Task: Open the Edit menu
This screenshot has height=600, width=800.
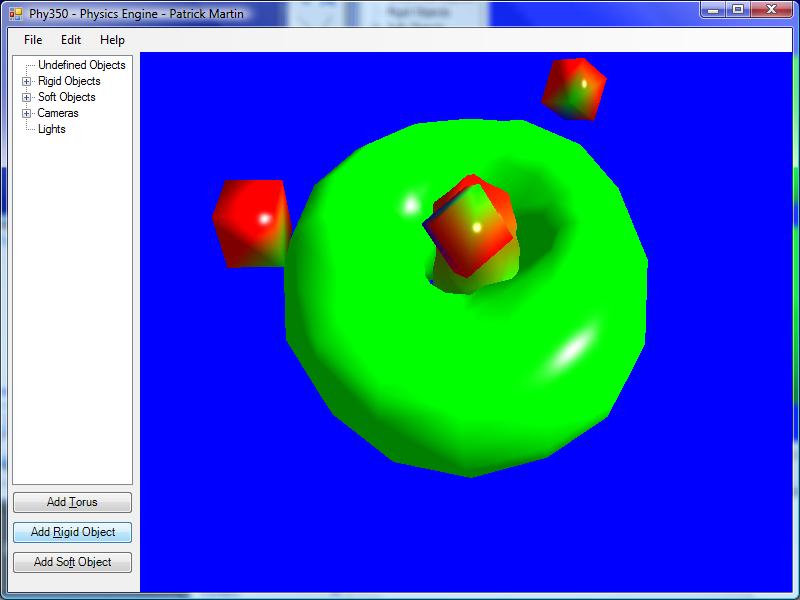Action: pos(71,40)
